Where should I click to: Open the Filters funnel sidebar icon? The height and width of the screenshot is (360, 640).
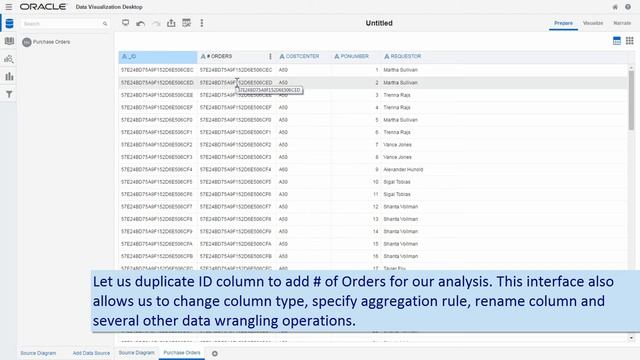pyautogui.click(x=9, y=94)
